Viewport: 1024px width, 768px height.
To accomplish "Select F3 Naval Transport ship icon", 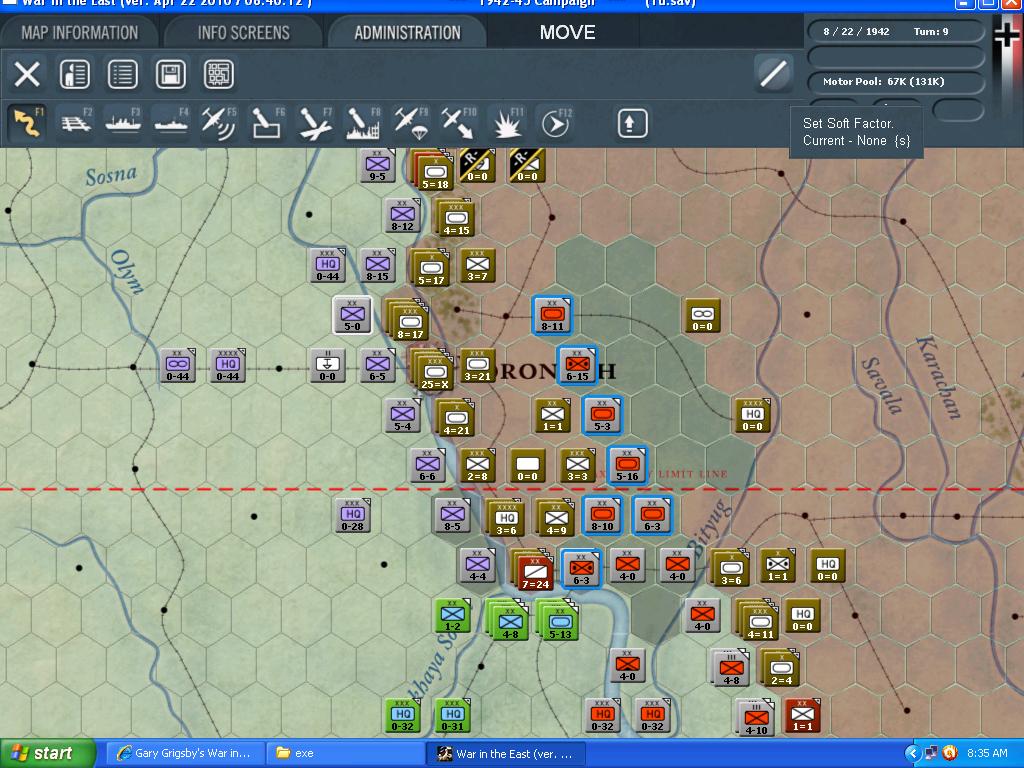I will [x=123, y=122].
